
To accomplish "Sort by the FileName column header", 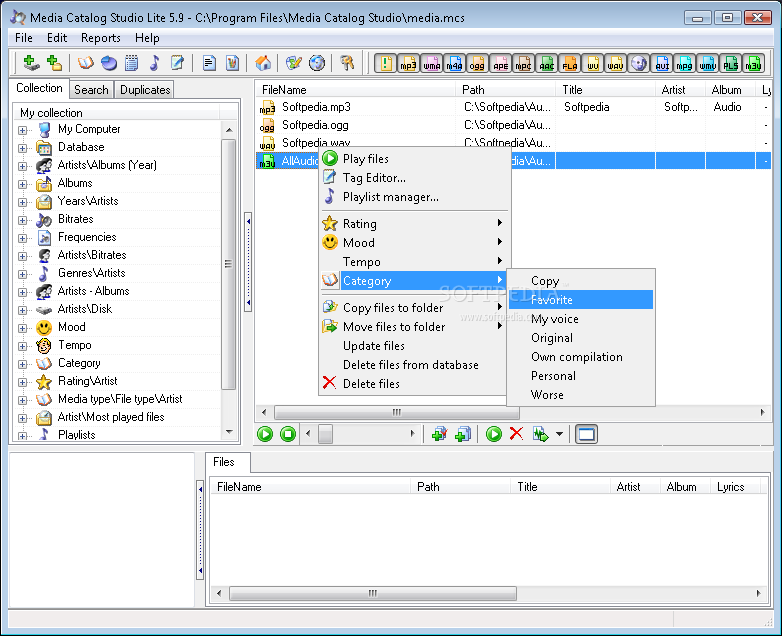I will coord(356,90).
